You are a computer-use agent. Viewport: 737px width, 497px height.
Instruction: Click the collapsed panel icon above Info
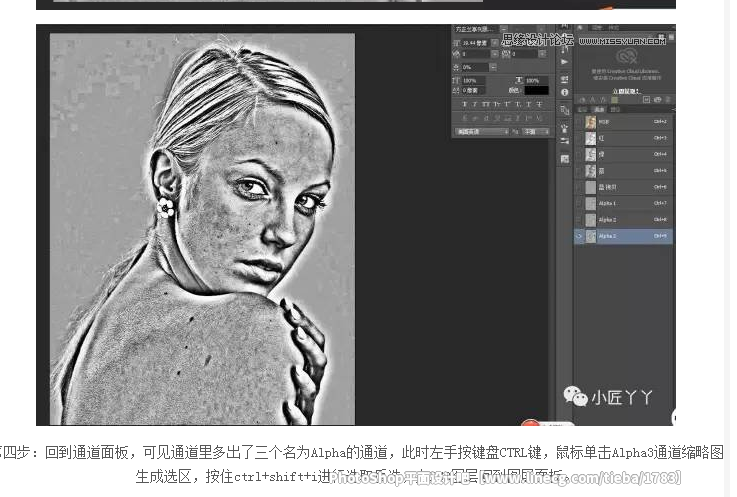coord(565,79)
